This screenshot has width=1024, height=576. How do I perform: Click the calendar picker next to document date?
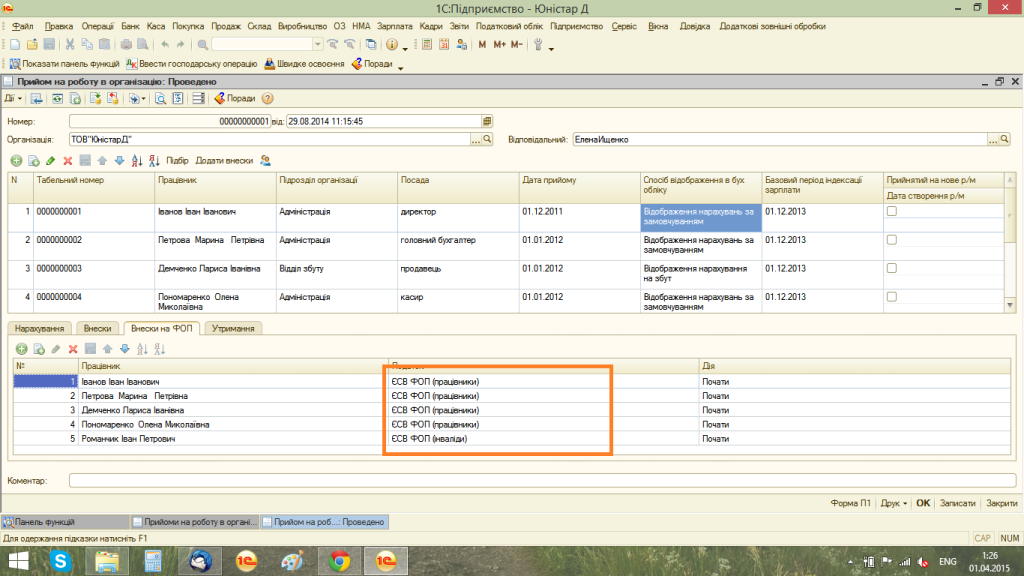click(x=487, y=121)
